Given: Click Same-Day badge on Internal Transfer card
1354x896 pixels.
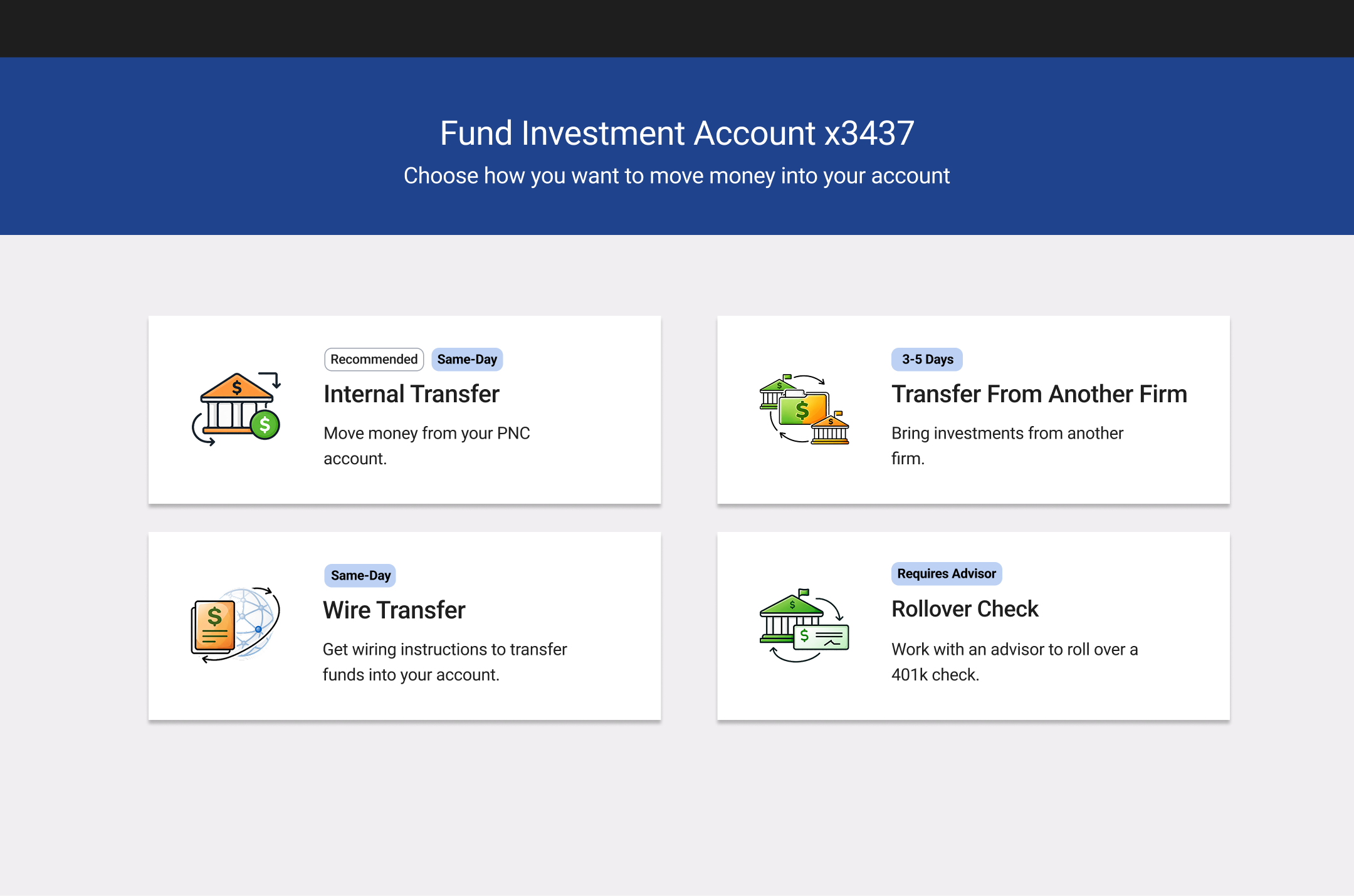Looking at the screenshot, I should (x=467, y=360).
